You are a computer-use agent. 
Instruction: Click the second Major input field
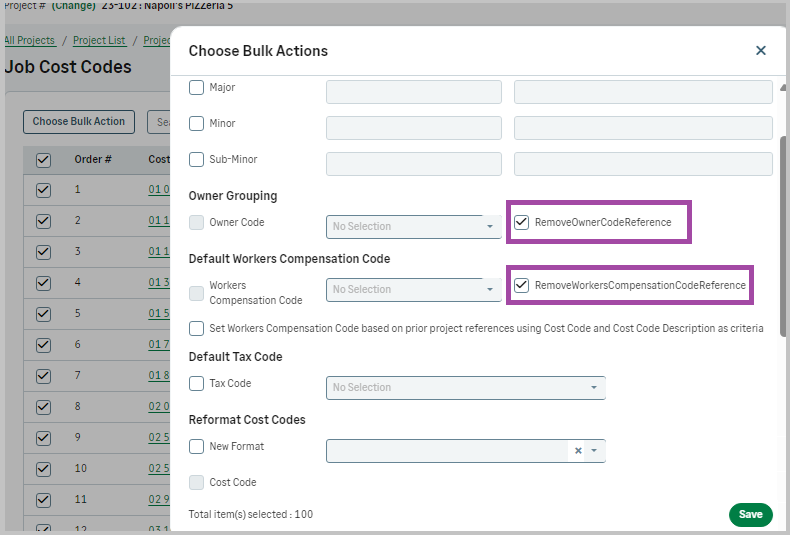(x=643, y=92)
